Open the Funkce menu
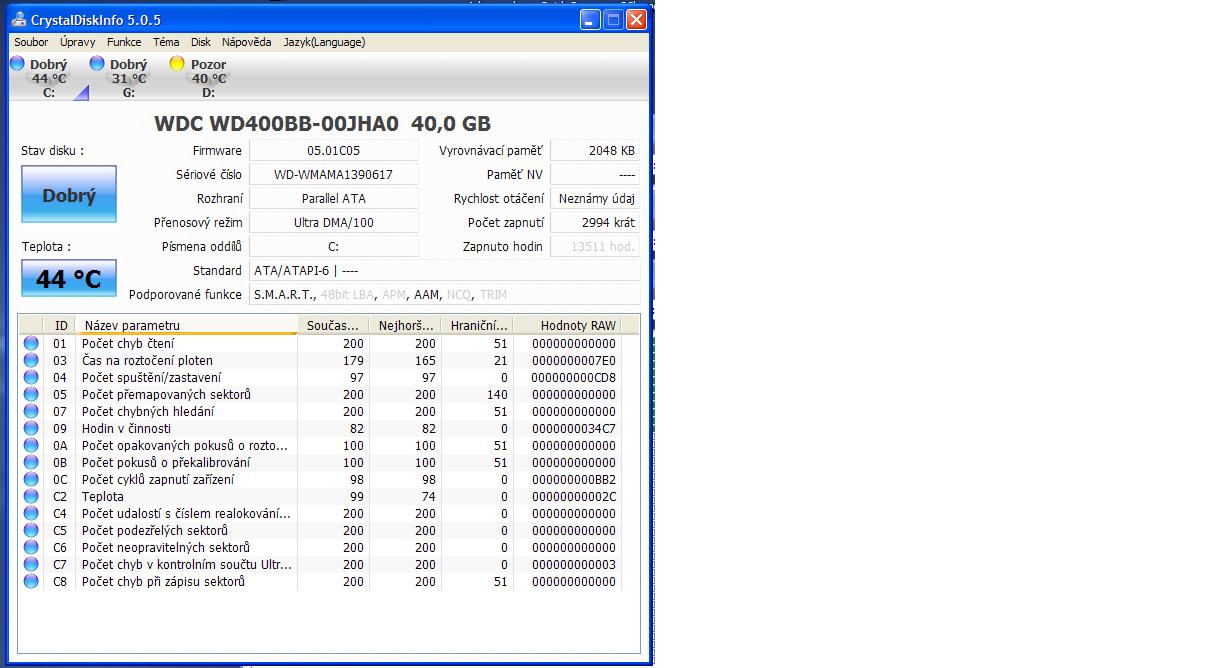The height and width of the screenshot is (668, 1215). [124, 42]
